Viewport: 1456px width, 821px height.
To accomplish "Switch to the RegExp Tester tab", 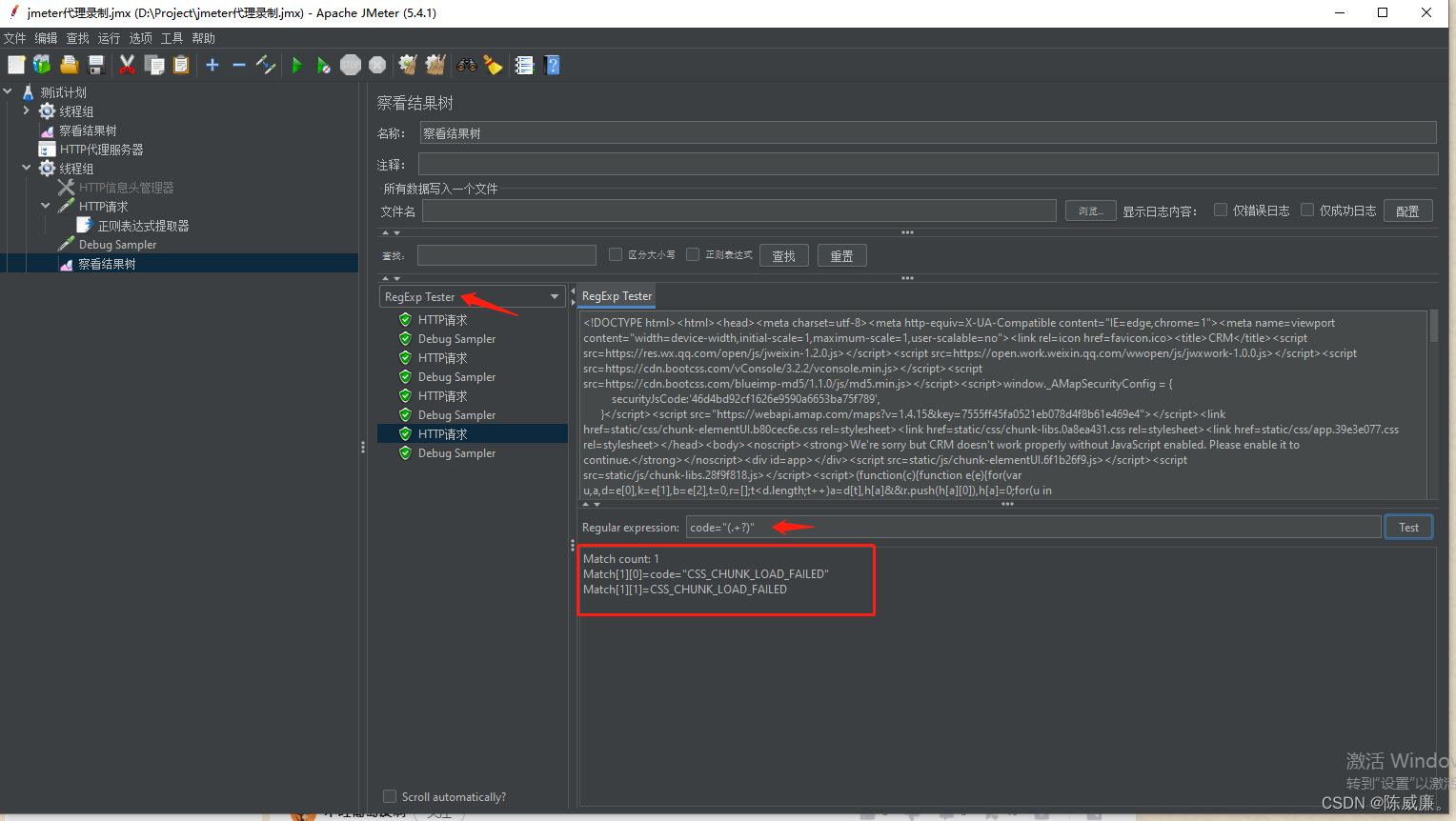I will 617,296.
